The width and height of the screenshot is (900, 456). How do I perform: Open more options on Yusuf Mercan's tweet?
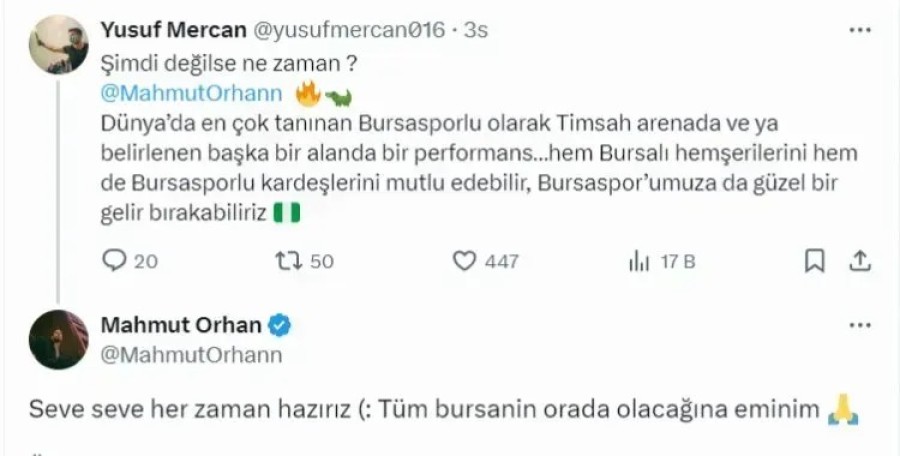[860, 30]
